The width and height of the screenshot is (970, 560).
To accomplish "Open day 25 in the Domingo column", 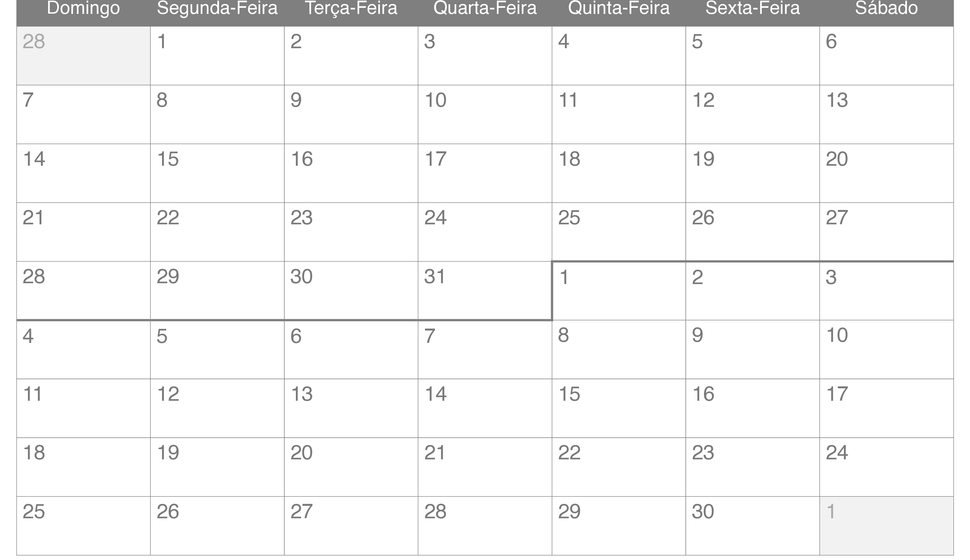I will [84, 525].
